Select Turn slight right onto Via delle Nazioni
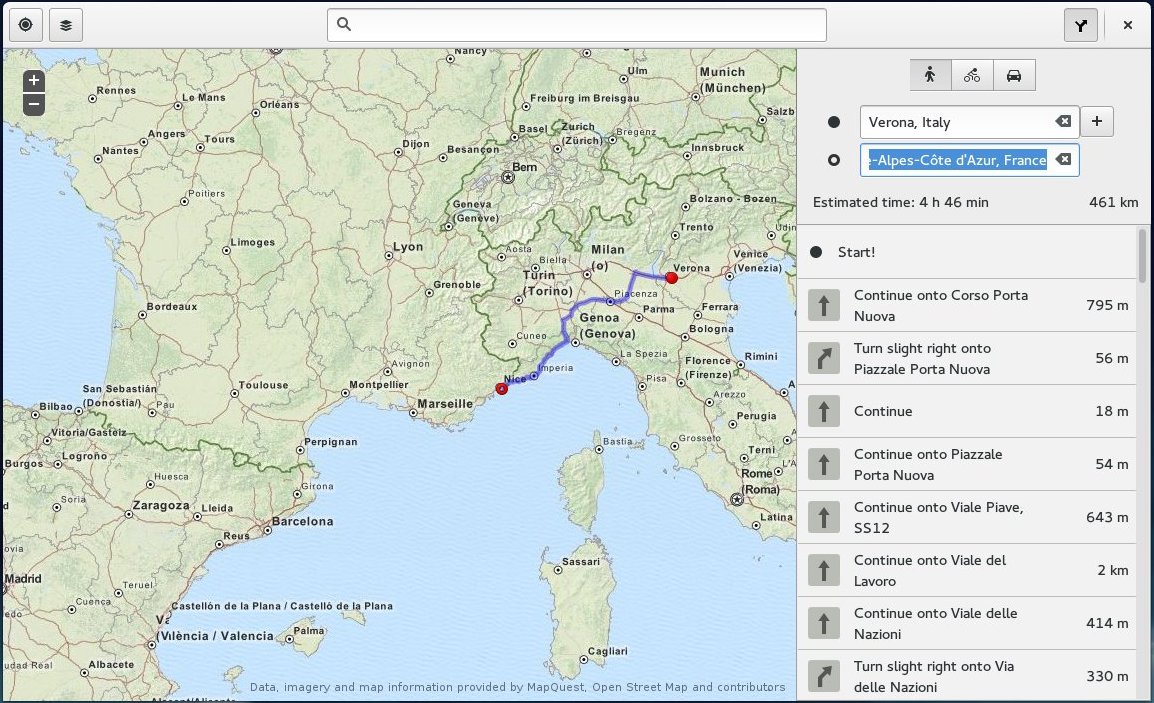 point(966,675)
